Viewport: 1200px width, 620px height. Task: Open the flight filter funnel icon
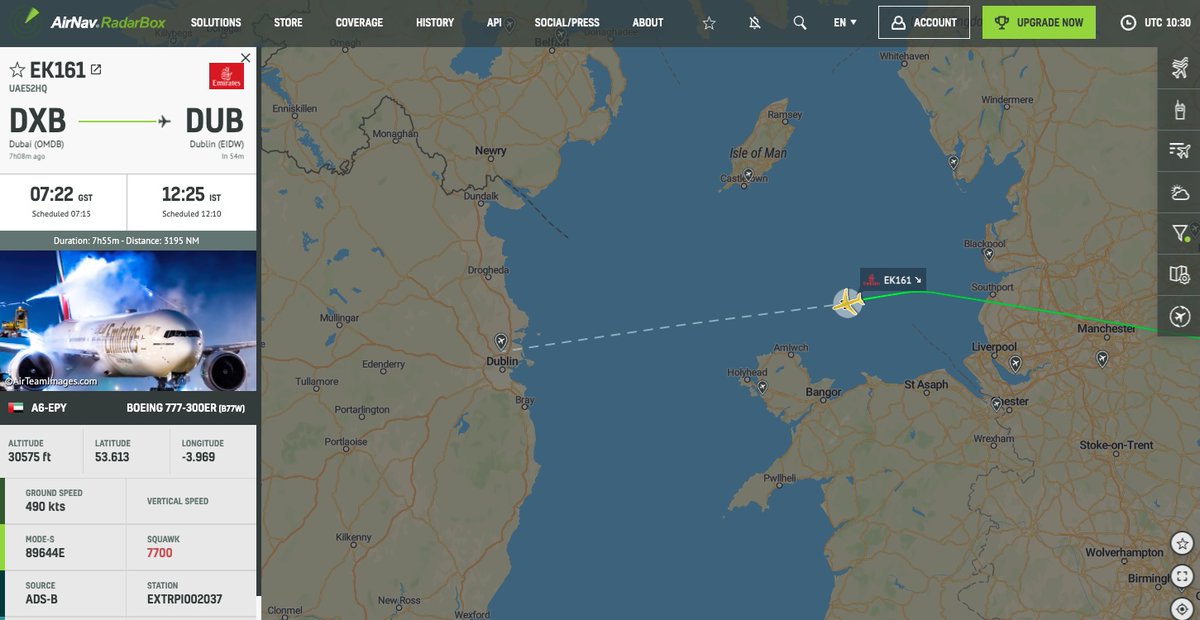(1179, 233)
